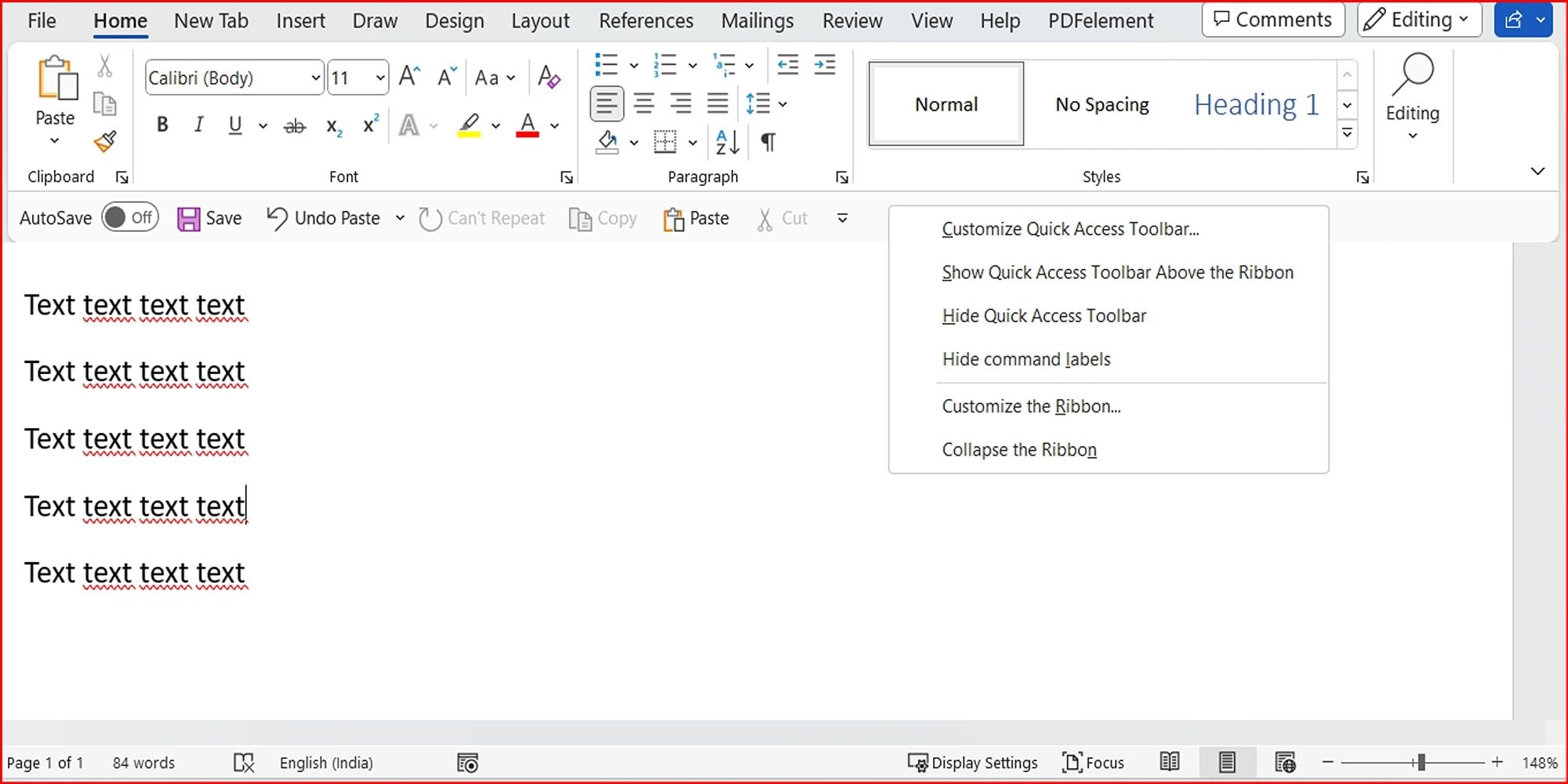This screenshot has height=784, width=1568.
Task: Open the Mailings tab
Action: tap(757, 20)
